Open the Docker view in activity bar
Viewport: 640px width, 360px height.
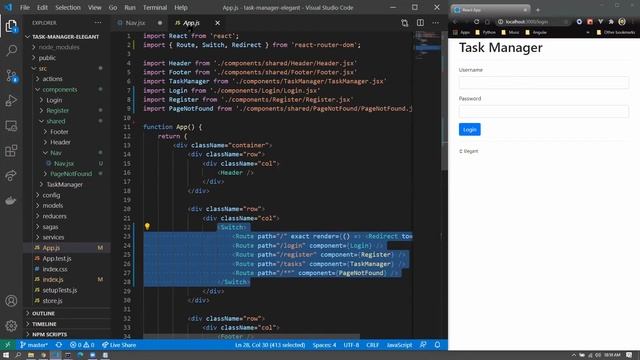(11, 200)
